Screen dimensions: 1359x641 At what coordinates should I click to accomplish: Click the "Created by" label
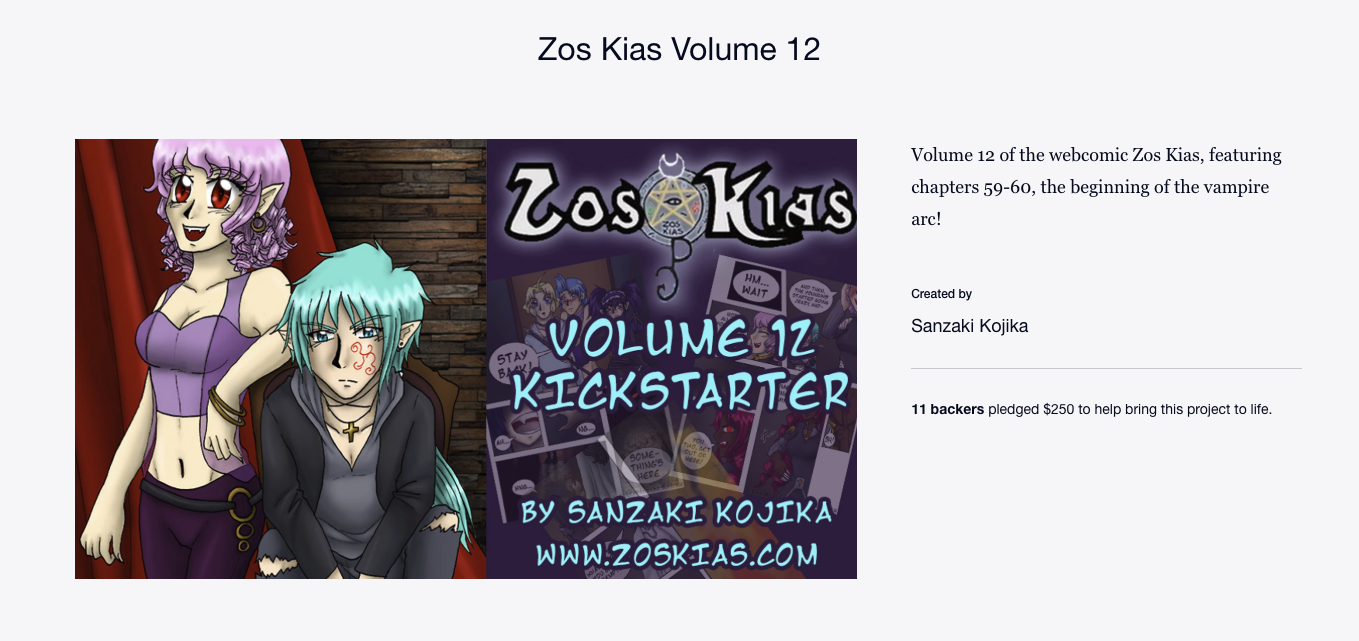942,294
